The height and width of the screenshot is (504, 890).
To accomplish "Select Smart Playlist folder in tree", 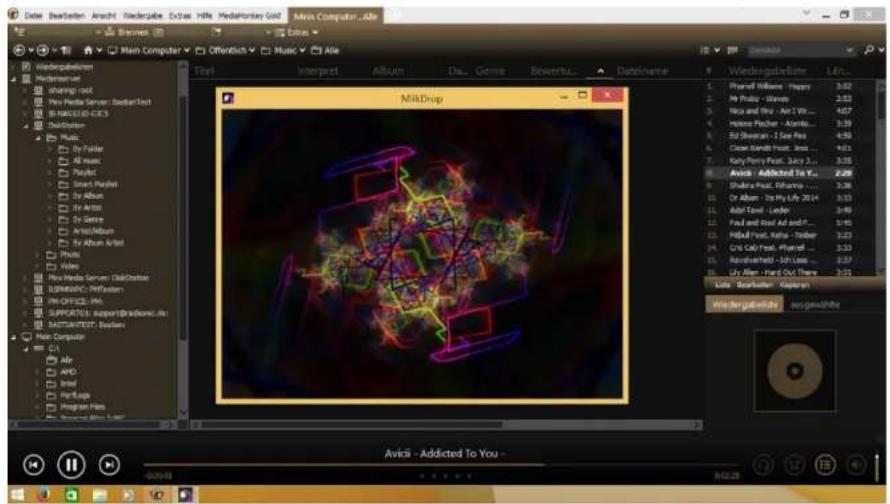I will 95,184.
